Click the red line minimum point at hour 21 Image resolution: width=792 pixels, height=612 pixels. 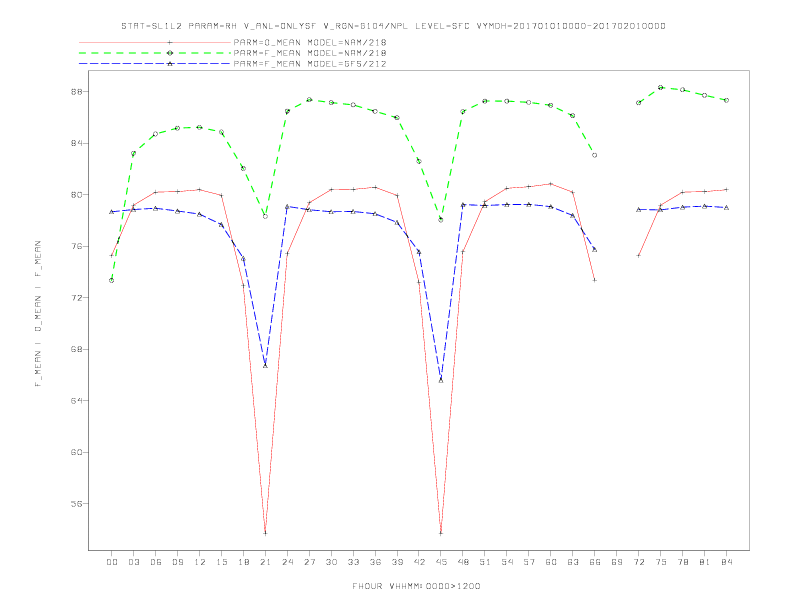(265, 533)
